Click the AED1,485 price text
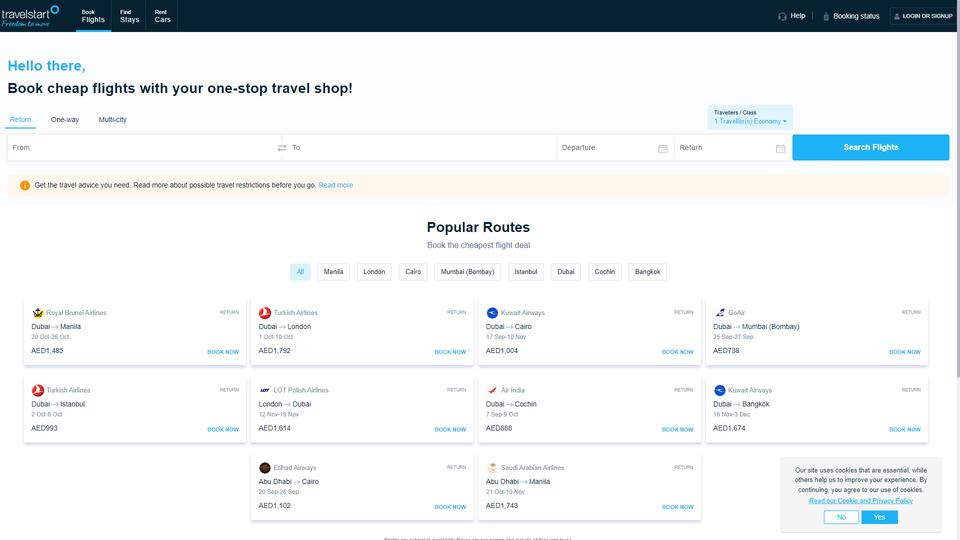Image resolution: width=960 pixels, height=540 pixels. (x=47, y=351)
